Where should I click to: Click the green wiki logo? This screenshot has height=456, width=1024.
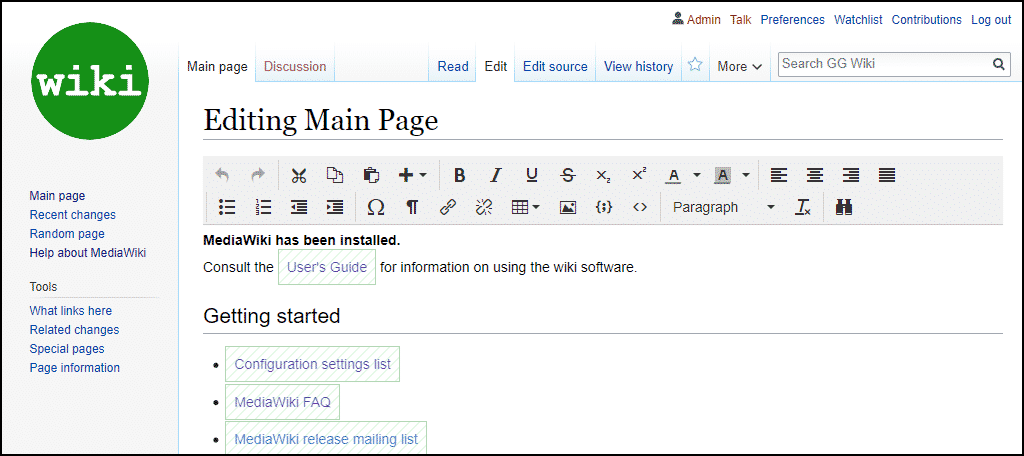[90, 81]
